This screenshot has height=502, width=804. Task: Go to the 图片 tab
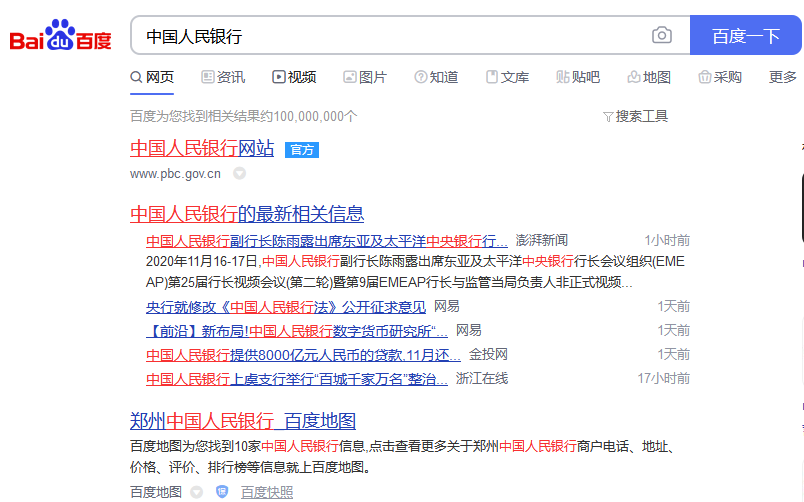click(x=365, y=77)
